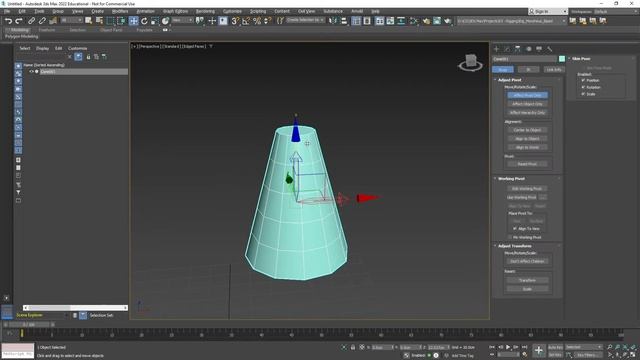Open the Reference Coordinate System dropdown
This screenshot has height=360, width=640.
click(x=182, y=20)
